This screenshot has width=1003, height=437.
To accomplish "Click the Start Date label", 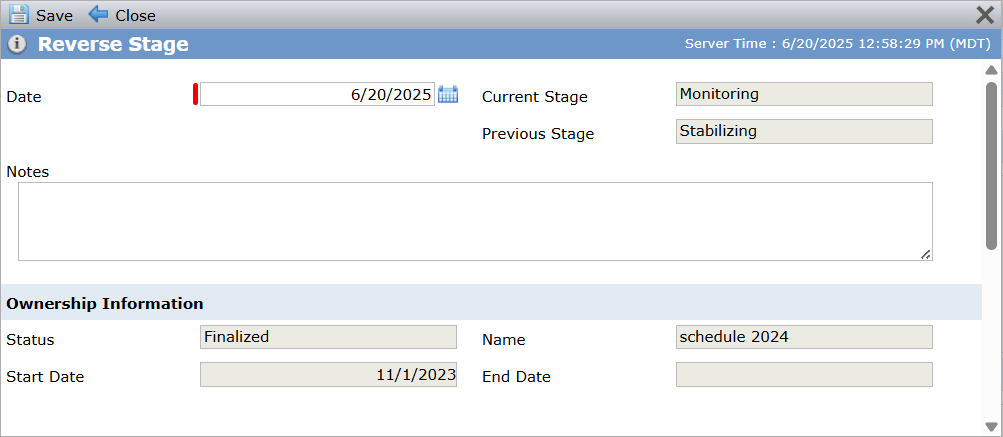I will pyautogui.click(x=45, y=377).
